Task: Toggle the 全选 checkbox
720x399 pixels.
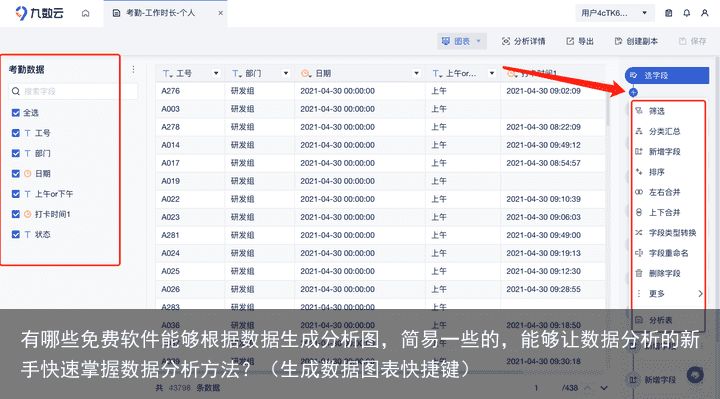Action: (16, 112)
